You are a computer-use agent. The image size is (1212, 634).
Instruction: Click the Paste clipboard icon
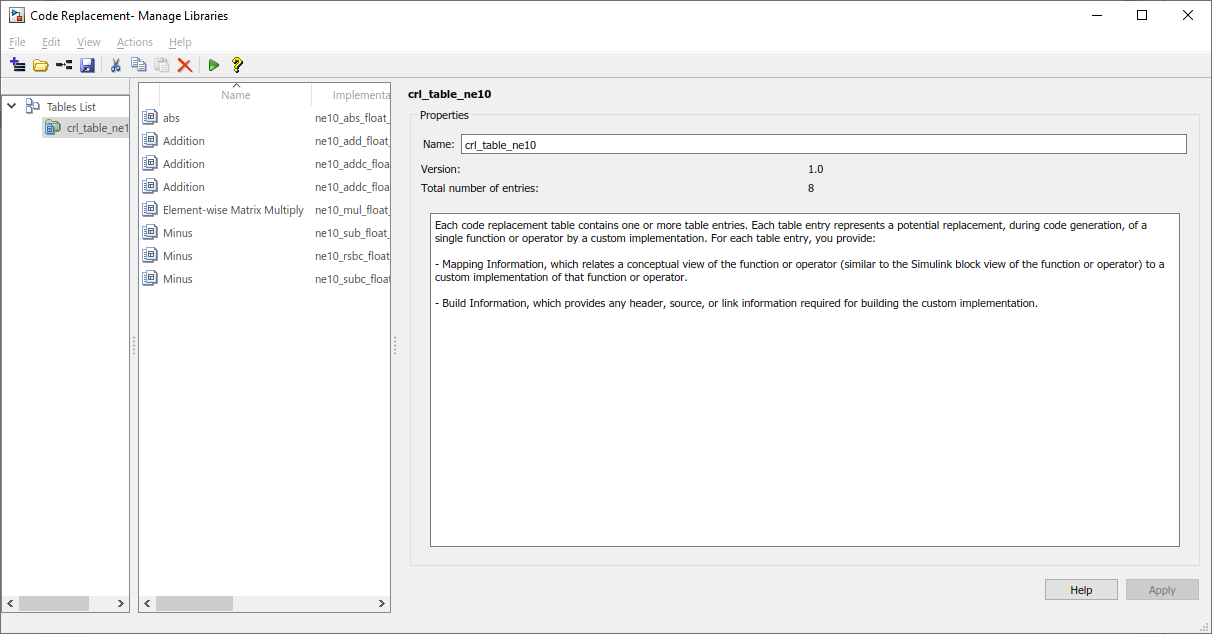tap(161, 65)
